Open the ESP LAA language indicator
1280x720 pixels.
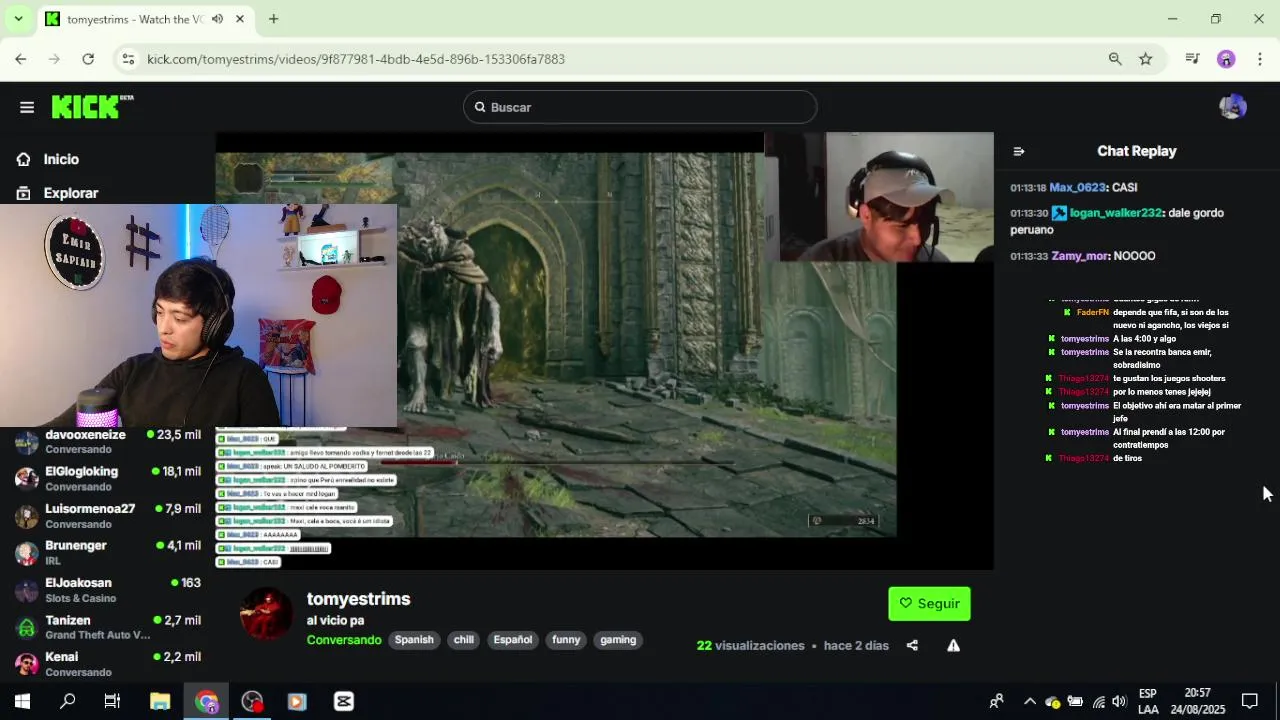[1148, 701]
